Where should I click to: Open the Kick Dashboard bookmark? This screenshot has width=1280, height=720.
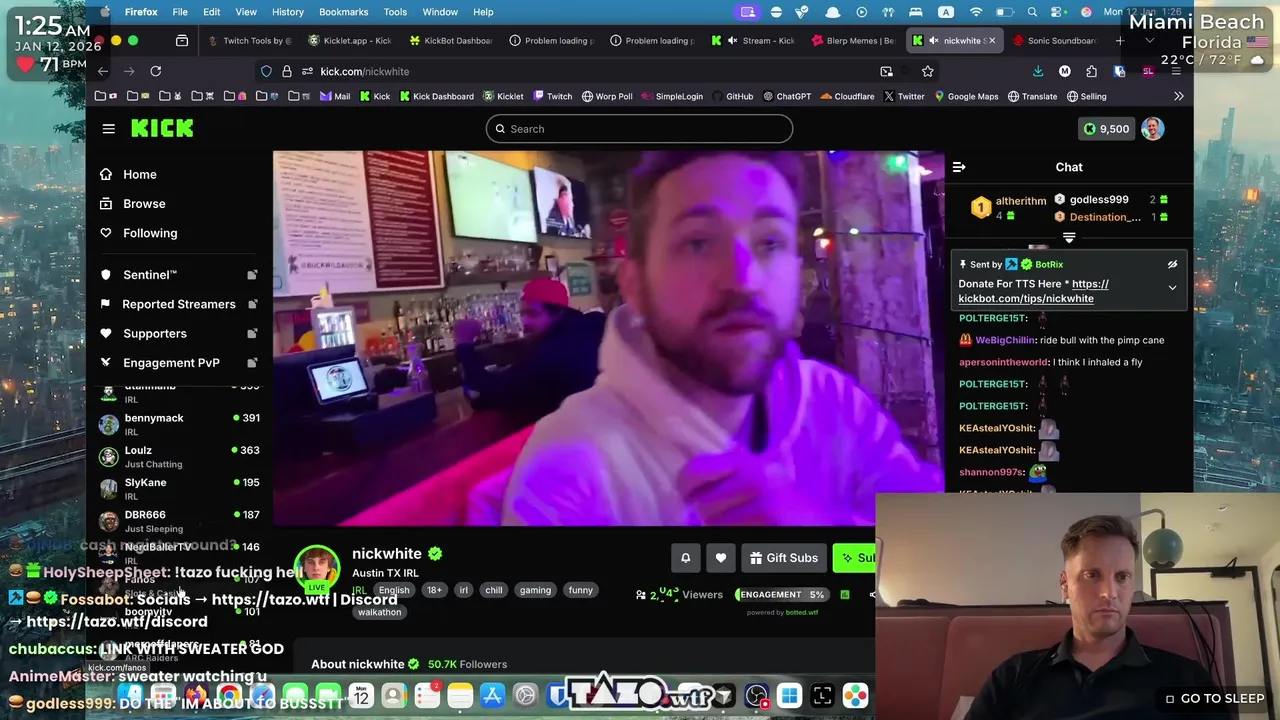click(436, 97)
